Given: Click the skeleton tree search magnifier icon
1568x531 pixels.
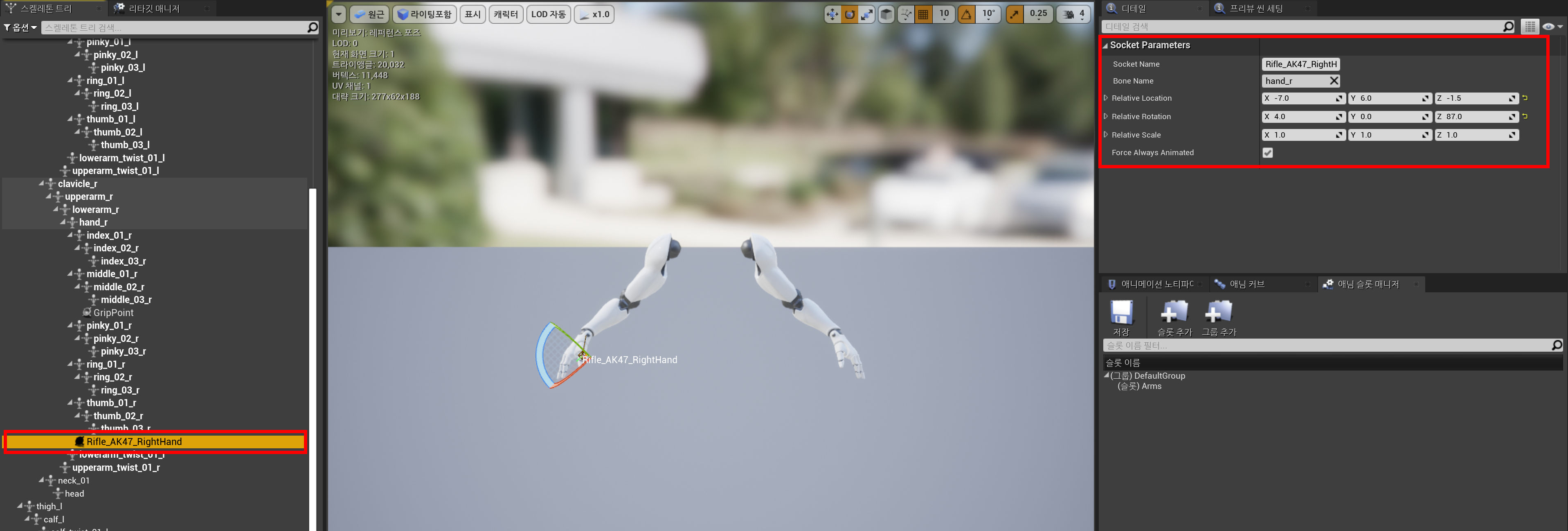Looking at the screenshot, I should pyautogui.click(x=312, y=27).
